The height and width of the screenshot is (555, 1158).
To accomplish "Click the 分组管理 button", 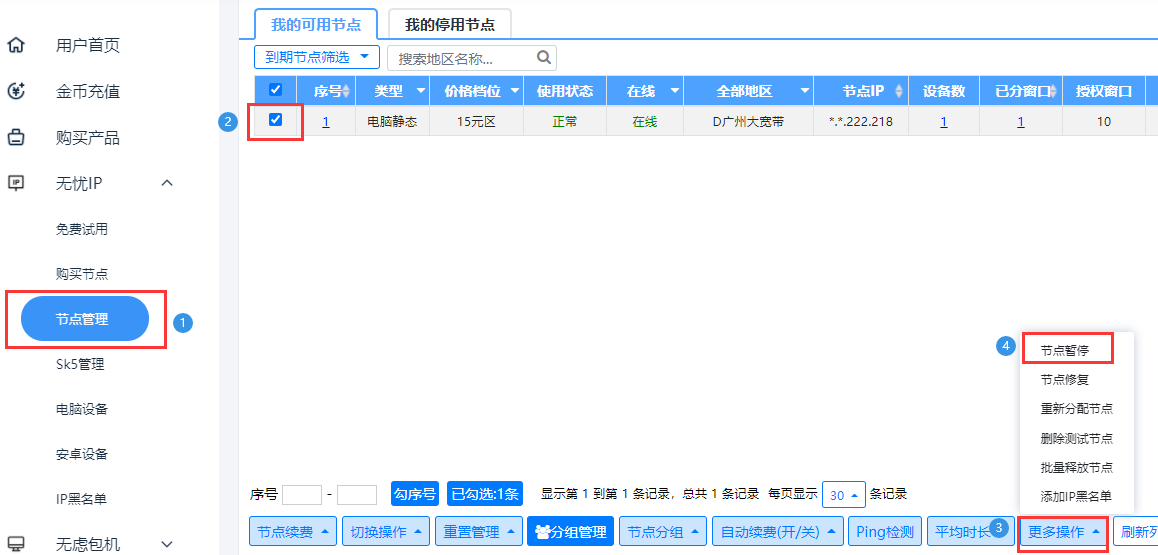I will pos(570,532).
